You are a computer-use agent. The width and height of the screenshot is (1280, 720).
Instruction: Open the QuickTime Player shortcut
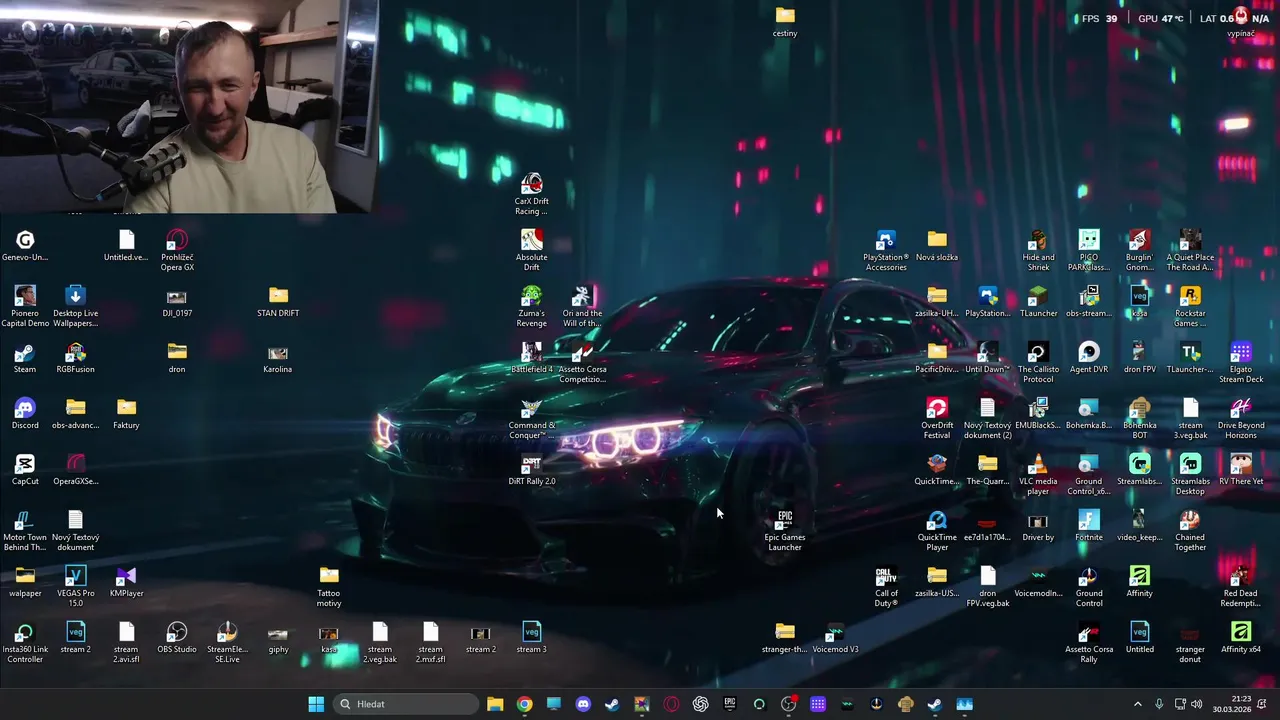point(937,531)
